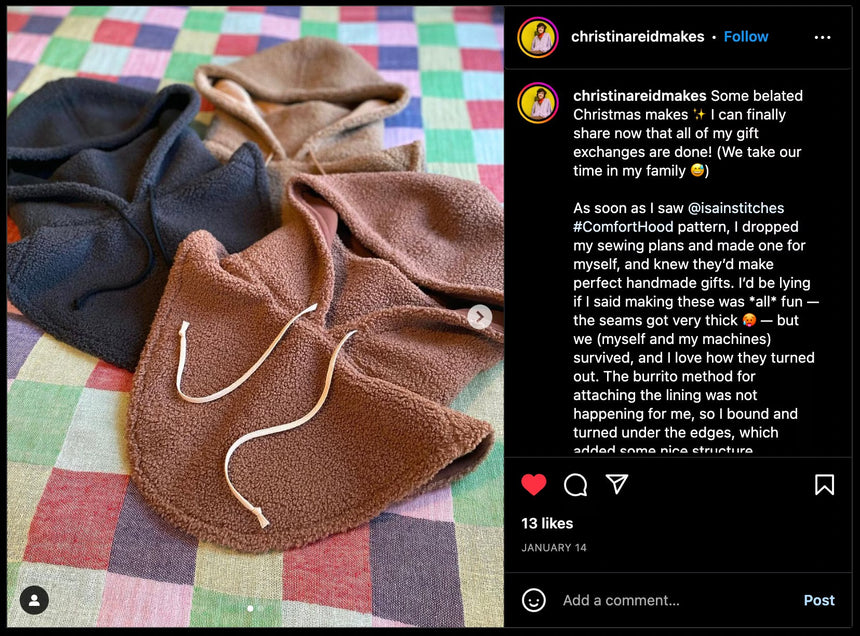Jump to the second carousel dot indicator
This screenshot has width=860, height=636.
(261, 609)
